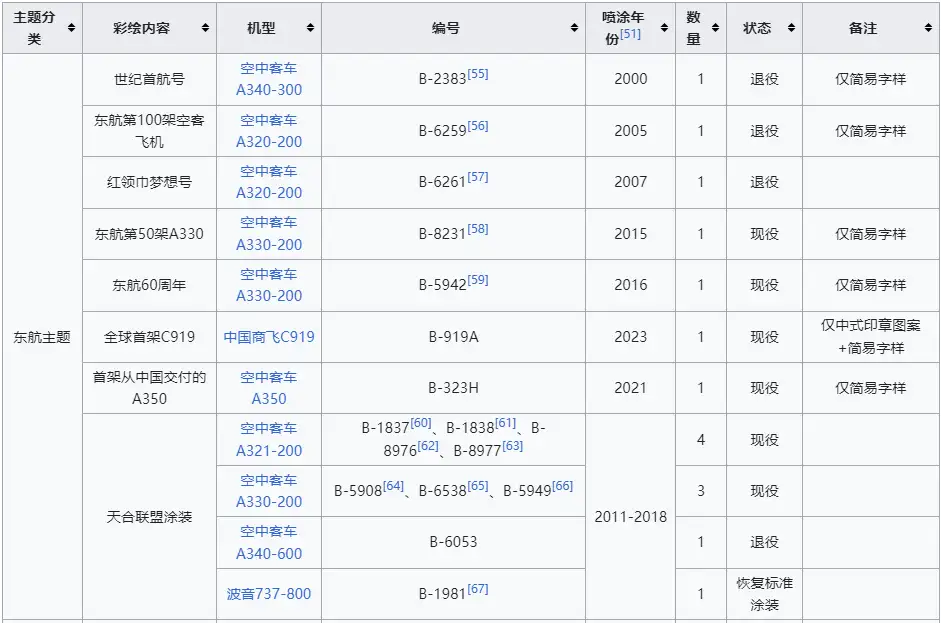Sort table by 主题分类 column arrows
Image resolution: width=941 pixels, height=623 pixels.
click(x=71, y=28)
